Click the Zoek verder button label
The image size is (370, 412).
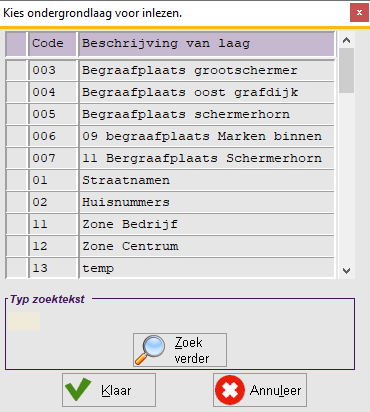(x=192, y=350)
